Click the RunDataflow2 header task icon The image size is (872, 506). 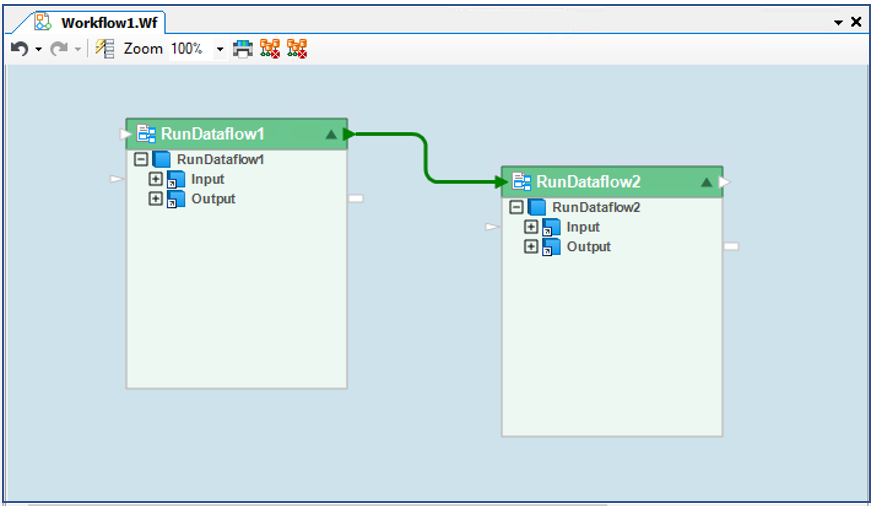[x=522, y=182]
